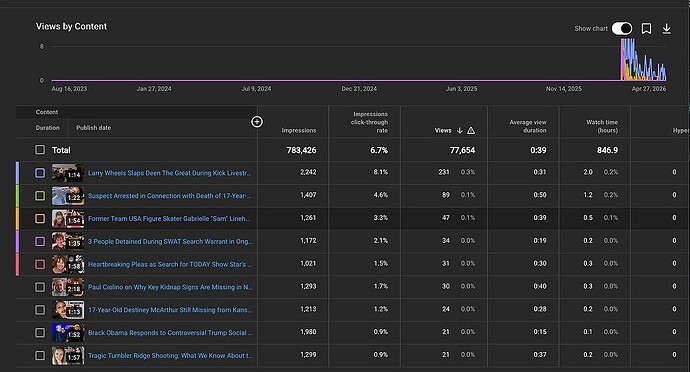Viewport: 690px width, 372px height.
Task: Check the Total row checkbox
Action: [x=40, y=150]
